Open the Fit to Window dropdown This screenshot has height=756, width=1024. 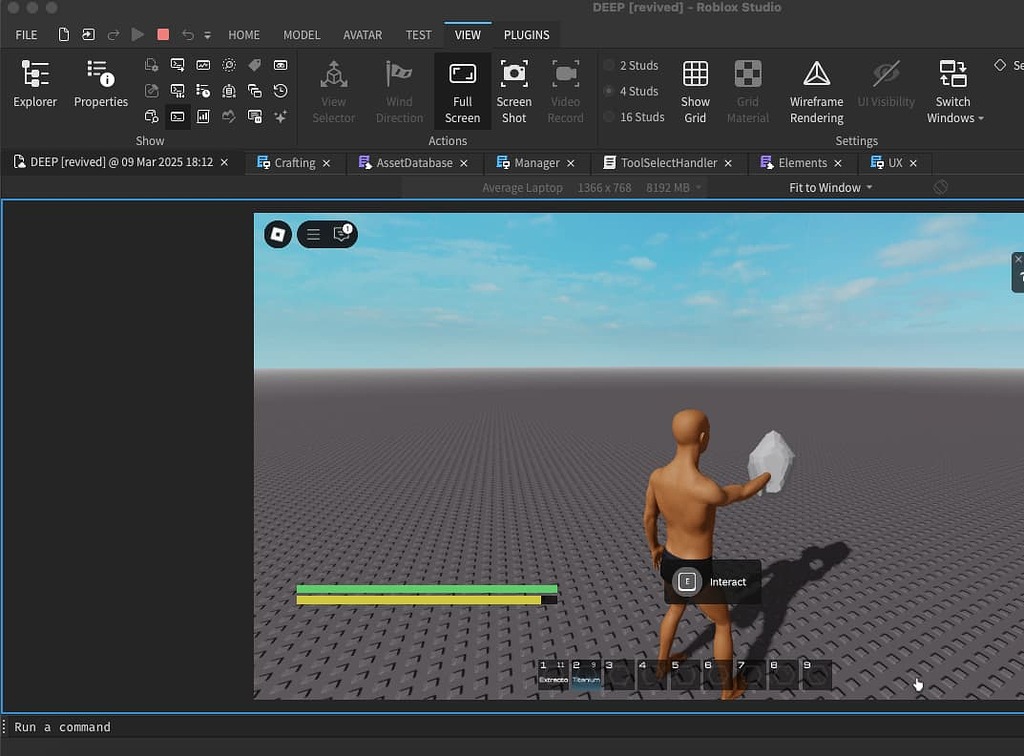[829, 187]
